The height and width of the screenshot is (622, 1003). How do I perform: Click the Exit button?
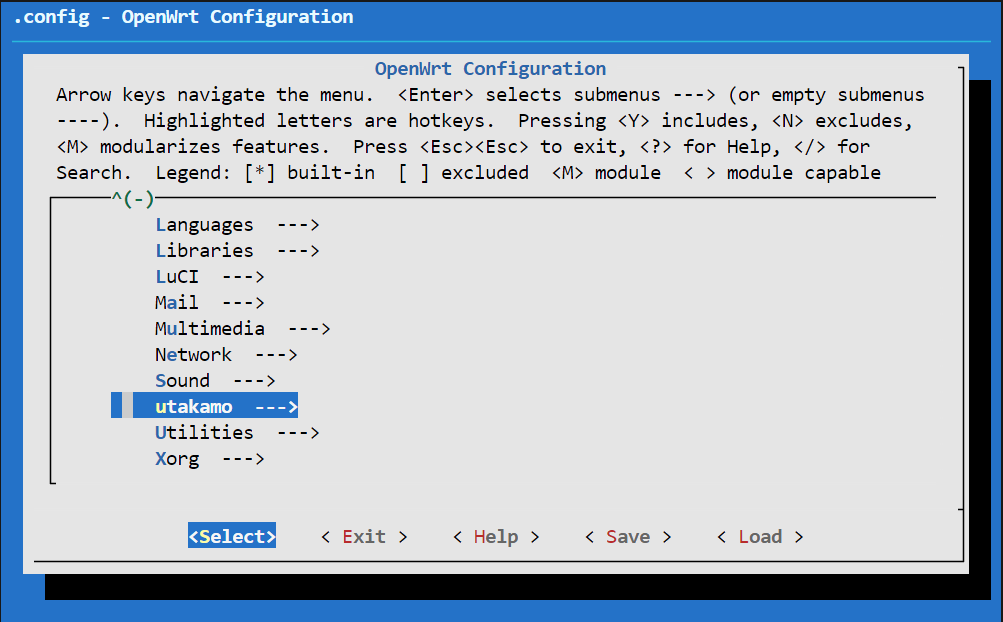(x=364, y=536)
